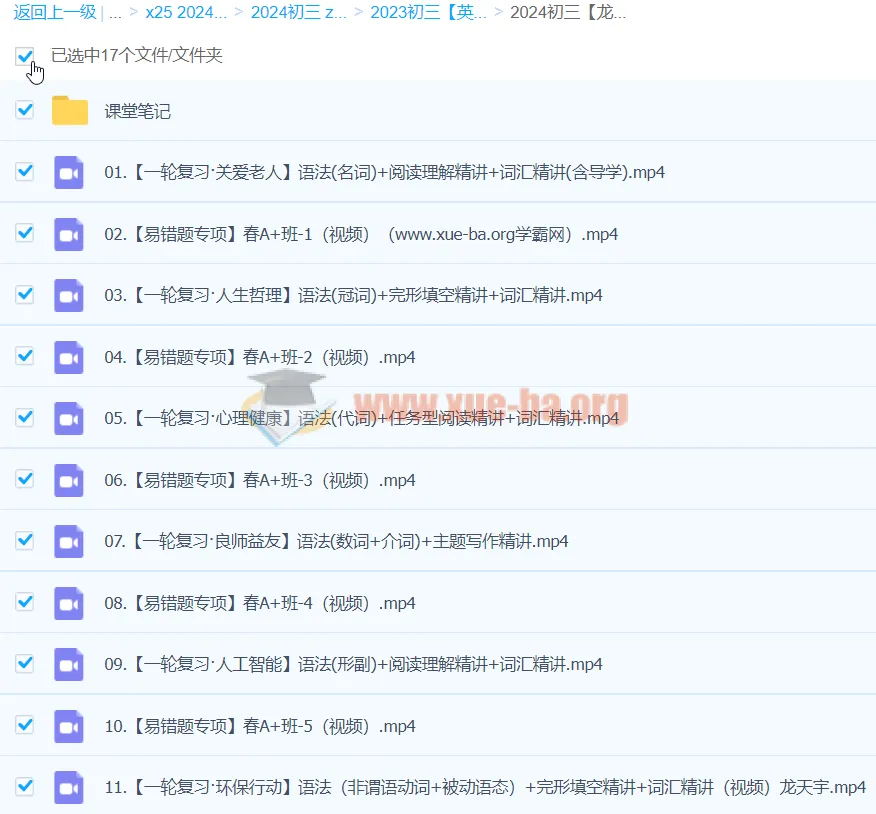The width and height of the screenshot is (876, 814).
Task: Click video icon for file 03 人生哲理
Action: click(69, 295)
